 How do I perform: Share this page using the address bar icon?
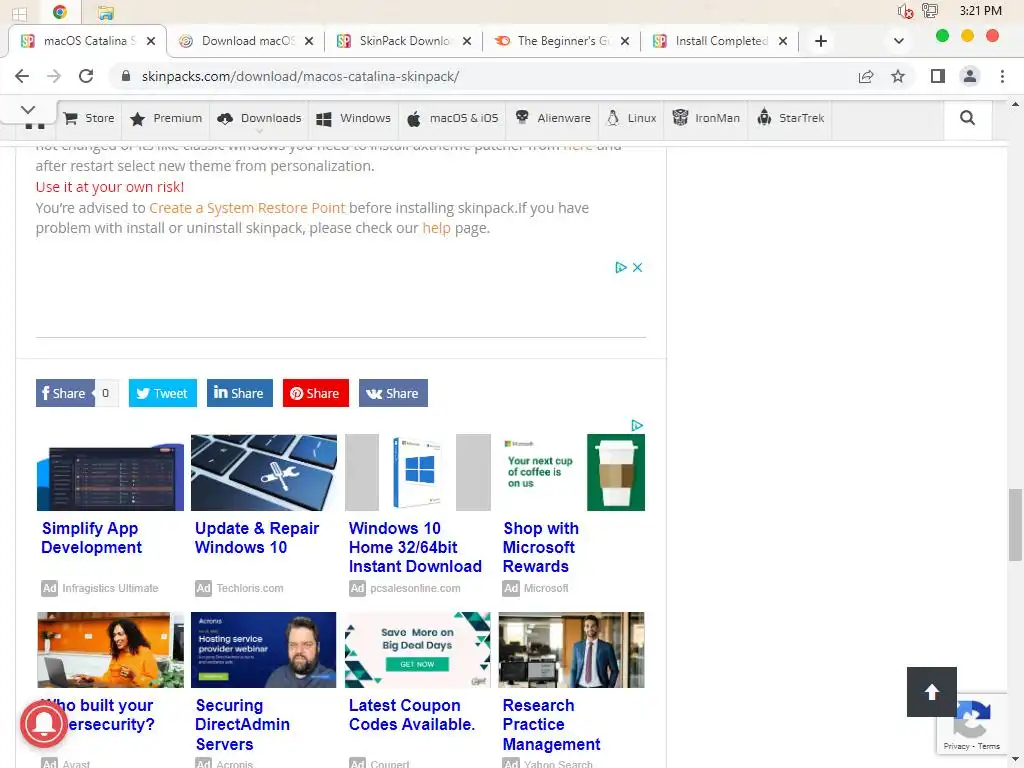[x=866, y=76]
